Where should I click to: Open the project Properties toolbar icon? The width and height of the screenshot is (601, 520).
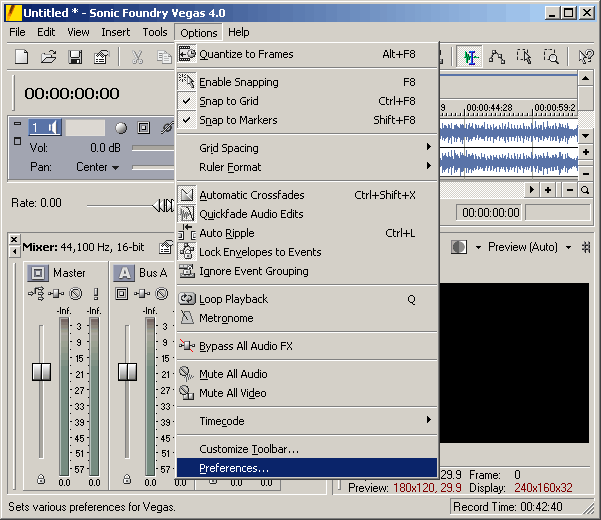click(102, 57)
